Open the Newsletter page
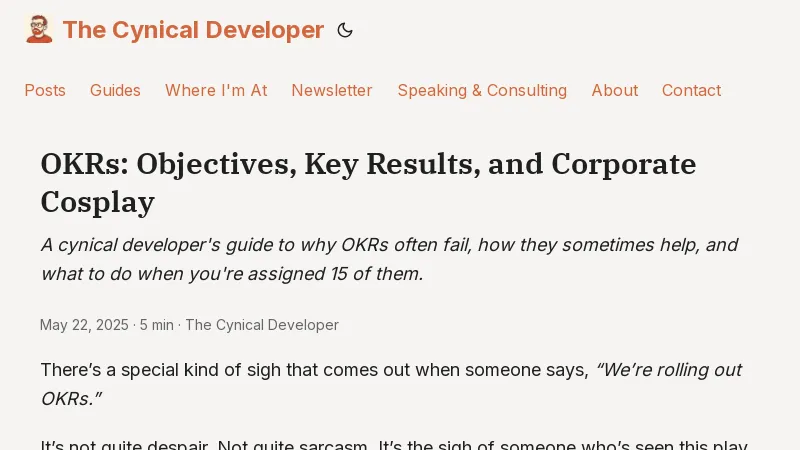800x450 pixels. coord(332,90)
